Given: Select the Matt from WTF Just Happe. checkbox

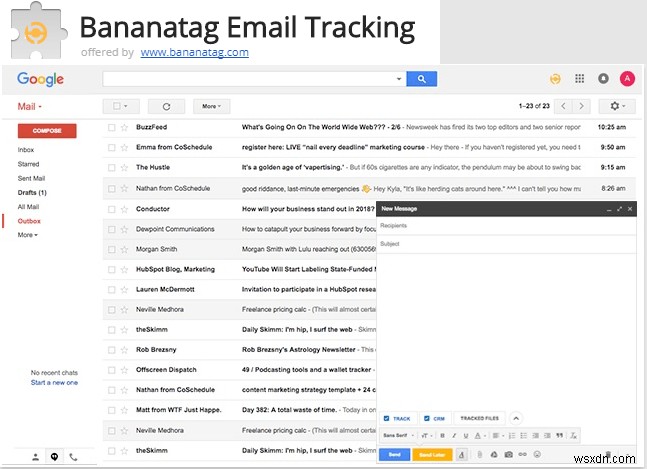Looking at the screenshot, I should (111, 410).
